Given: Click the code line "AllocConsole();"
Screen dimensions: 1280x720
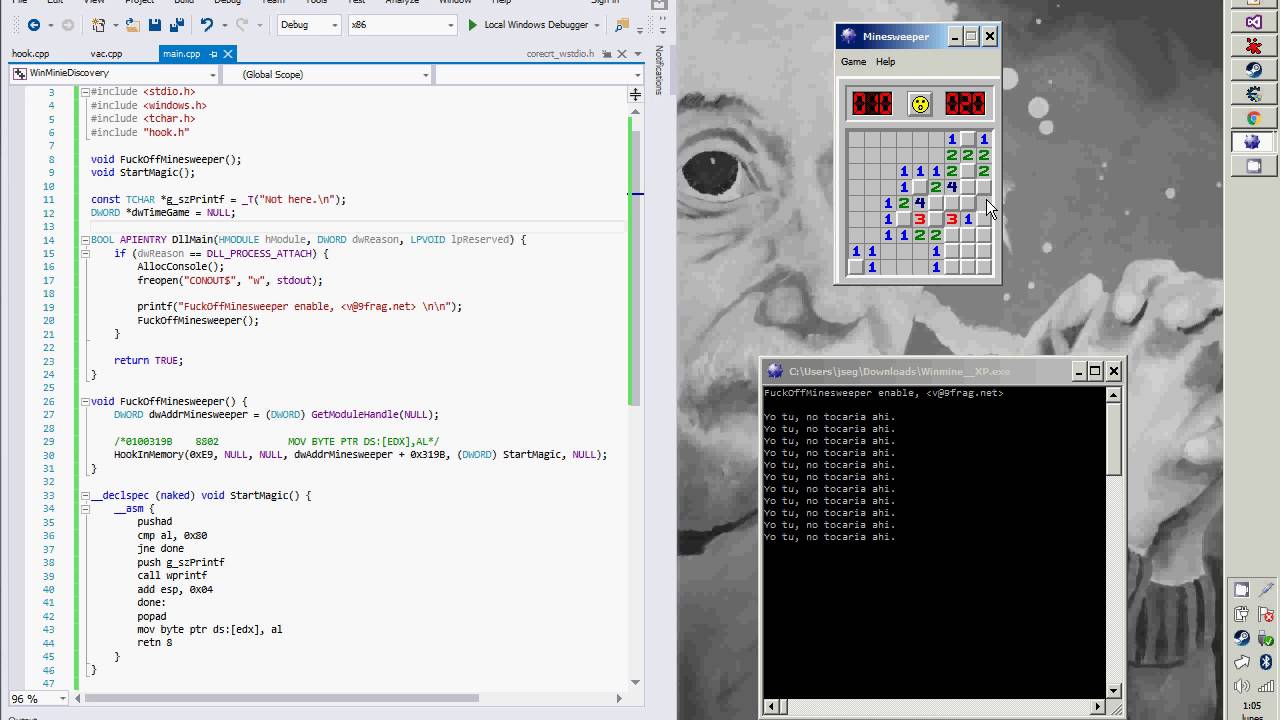Looking at the screenshot, I should click(x=181, y=267).
